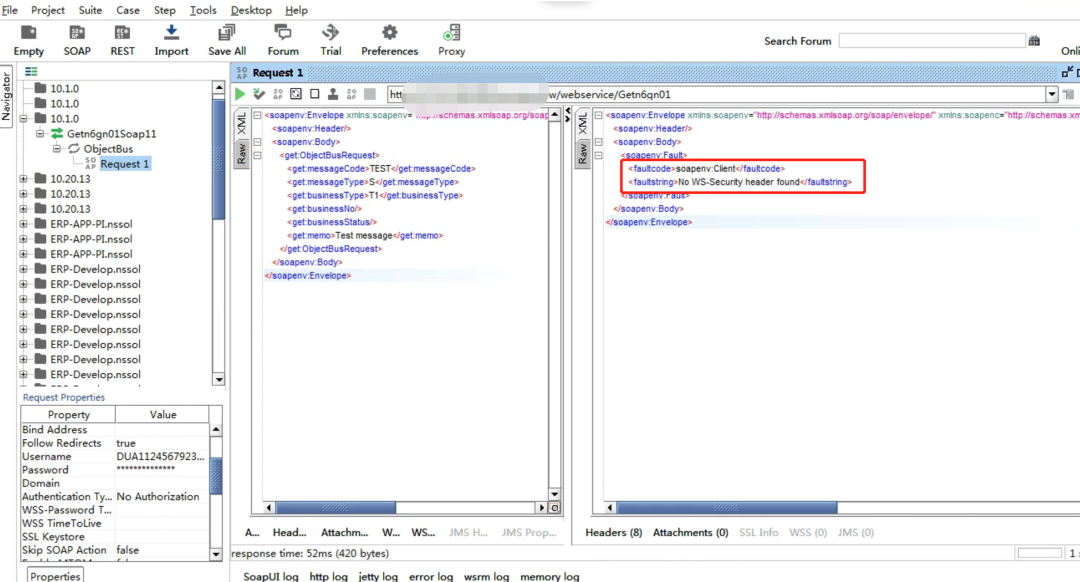Open the response Headers (8) tab

click(x=614, y=532)
